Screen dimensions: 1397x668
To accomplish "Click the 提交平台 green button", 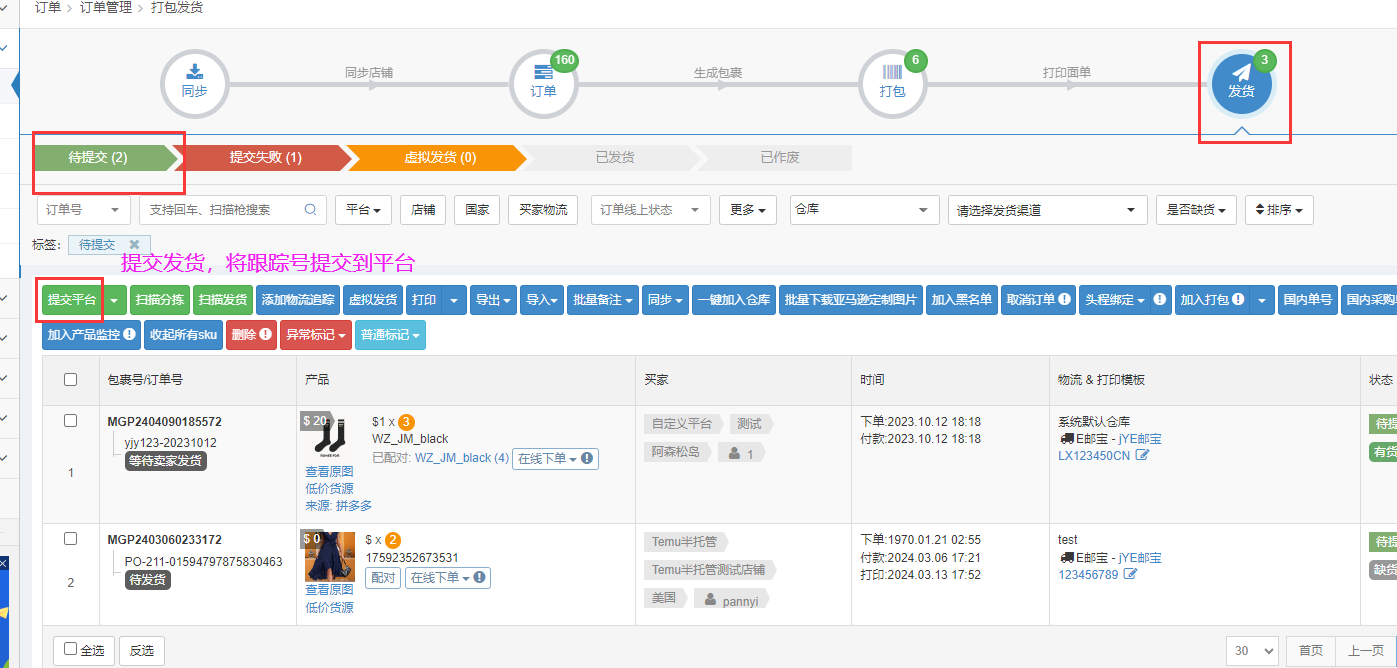I will click(72, 300).
